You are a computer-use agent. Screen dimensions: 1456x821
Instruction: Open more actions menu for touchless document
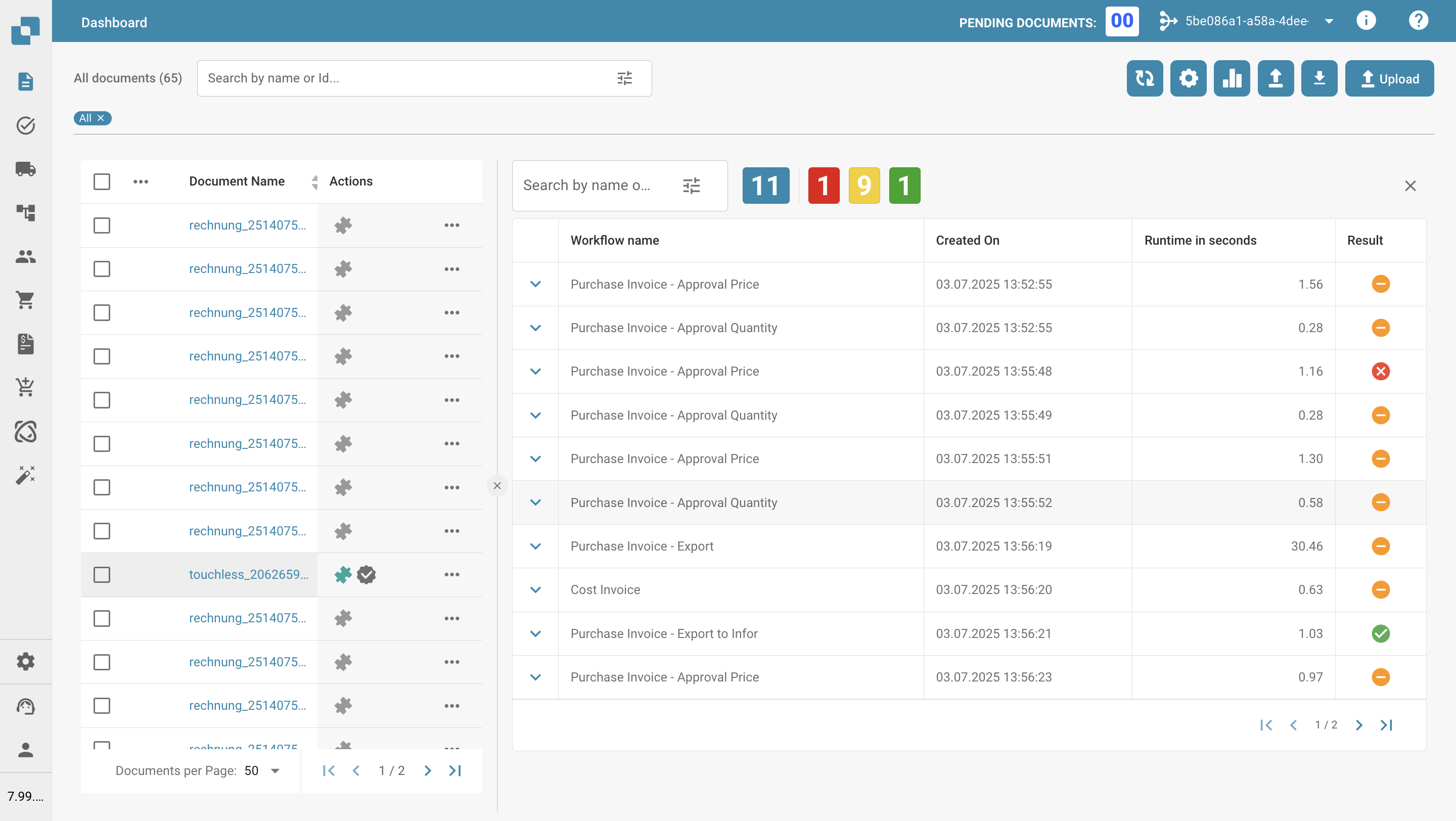451,575
